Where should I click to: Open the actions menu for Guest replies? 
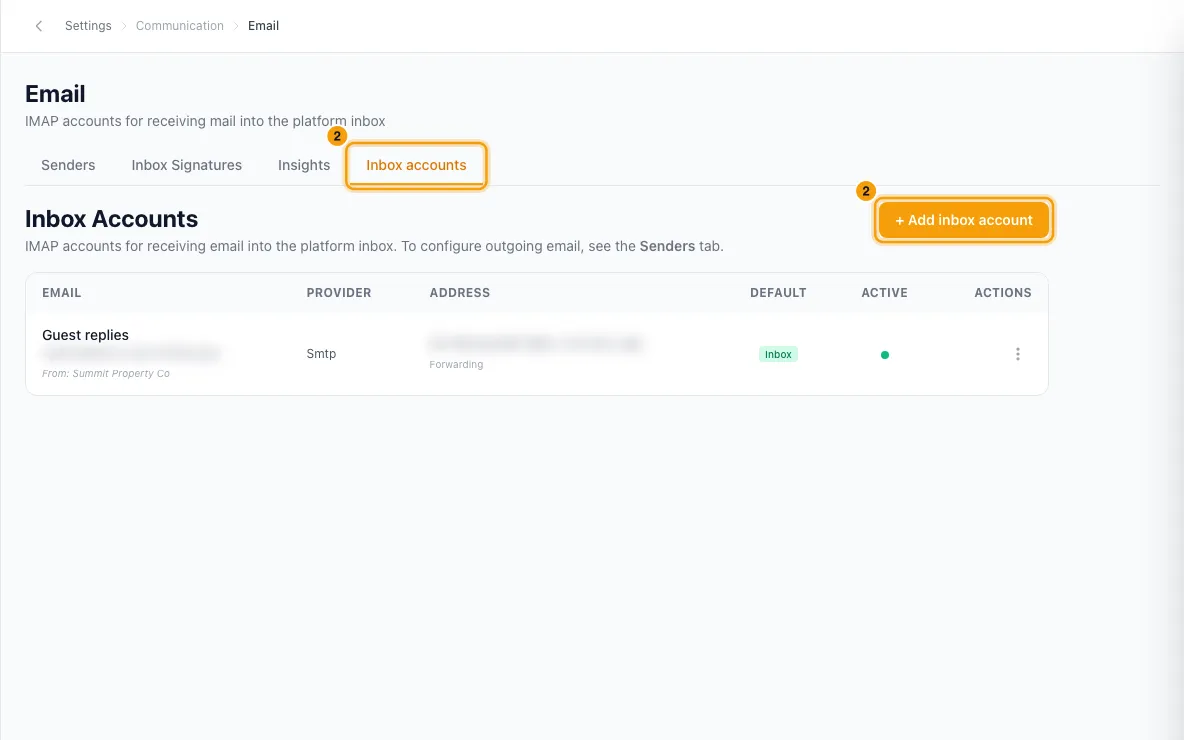coord(1018,354)
